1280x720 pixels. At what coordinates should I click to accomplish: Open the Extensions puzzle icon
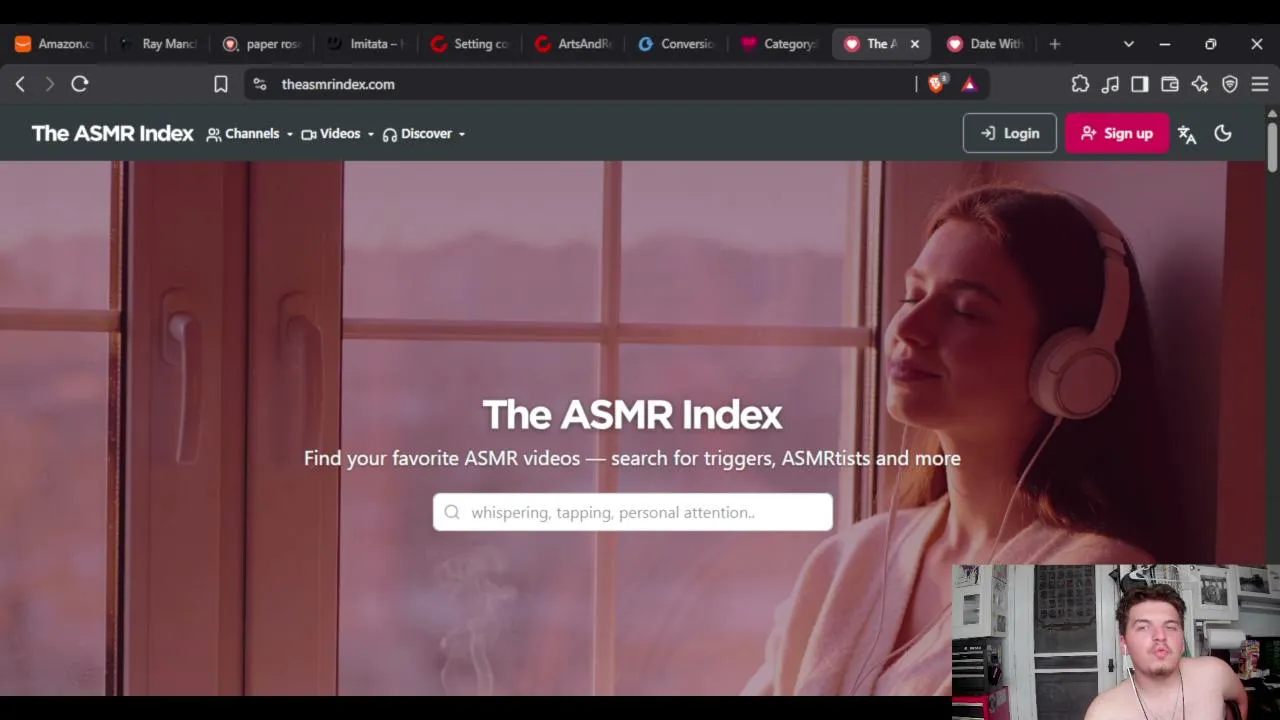click(x=1080, y=84)
